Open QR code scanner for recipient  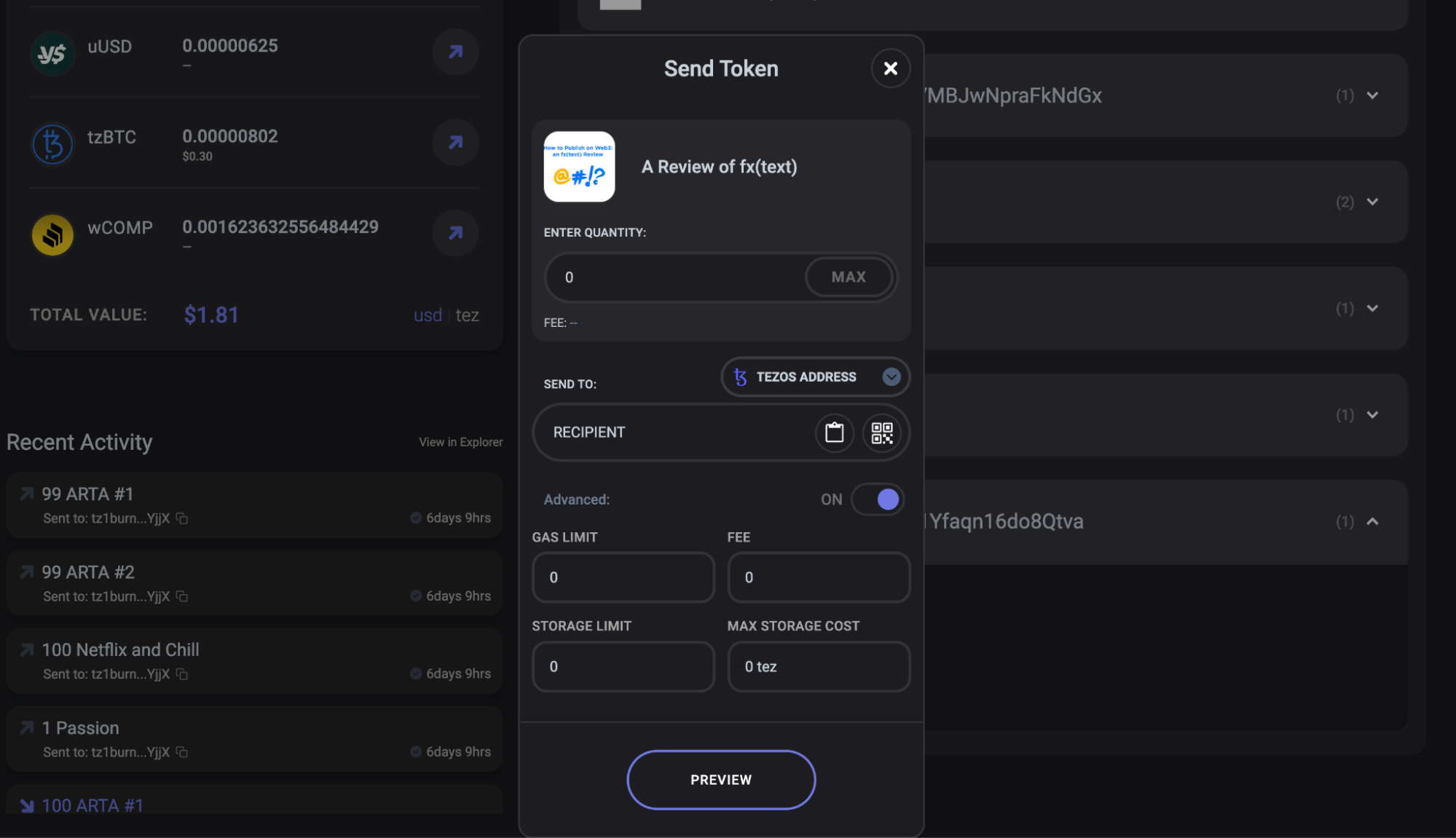tap(881, 432)
